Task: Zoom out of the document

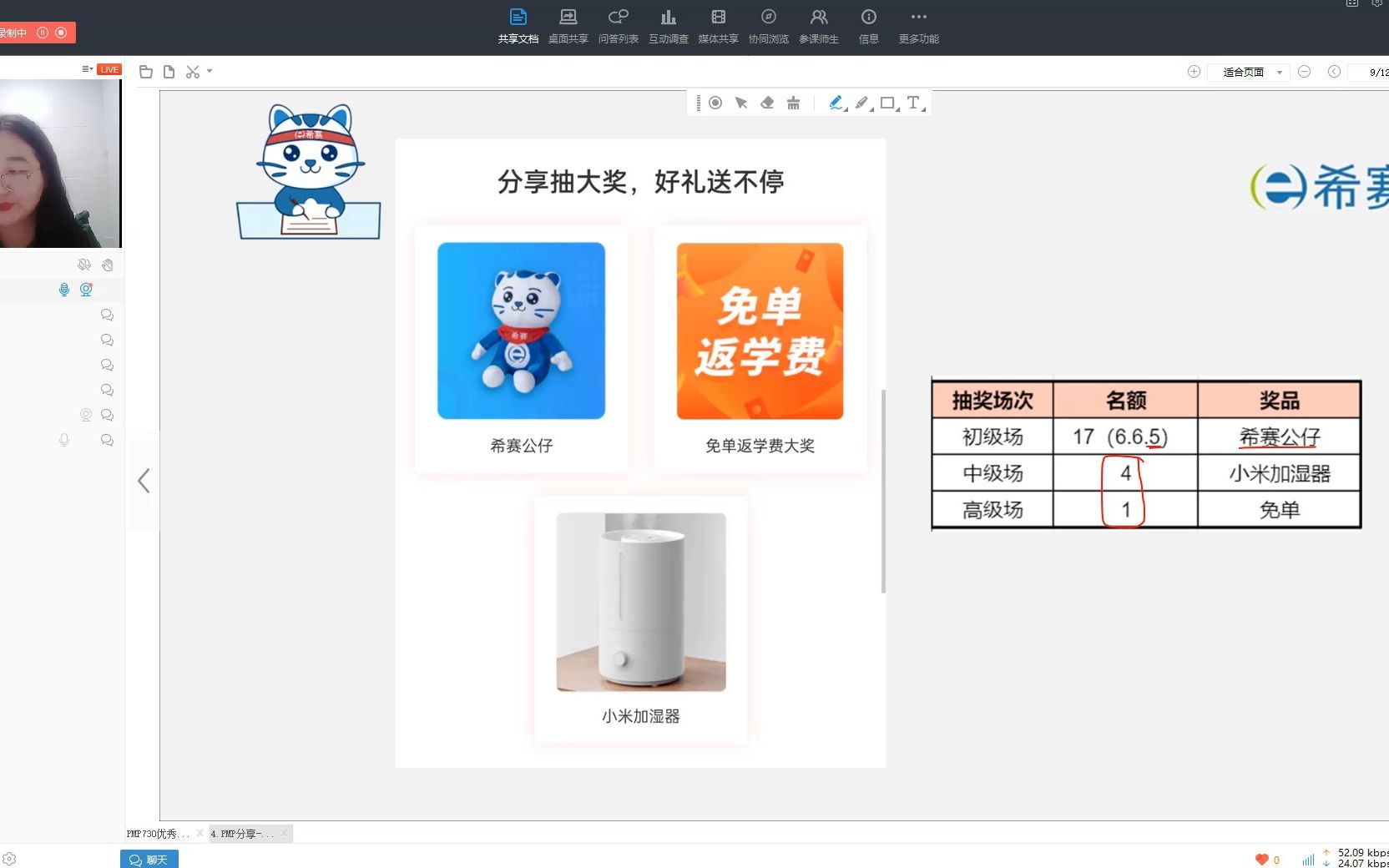Action: [x=1305, y=72]
